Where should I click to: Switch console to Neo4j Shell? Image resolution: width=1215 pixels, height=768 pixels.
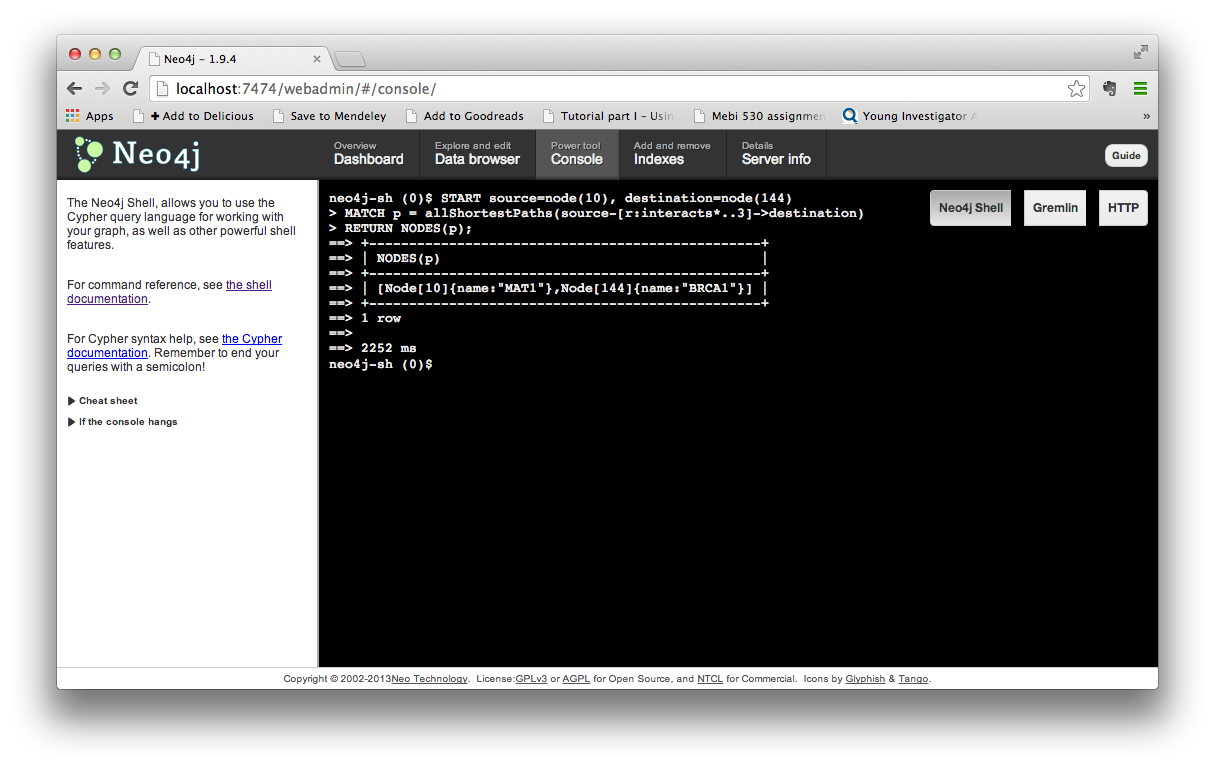click(x=970, y=208)
